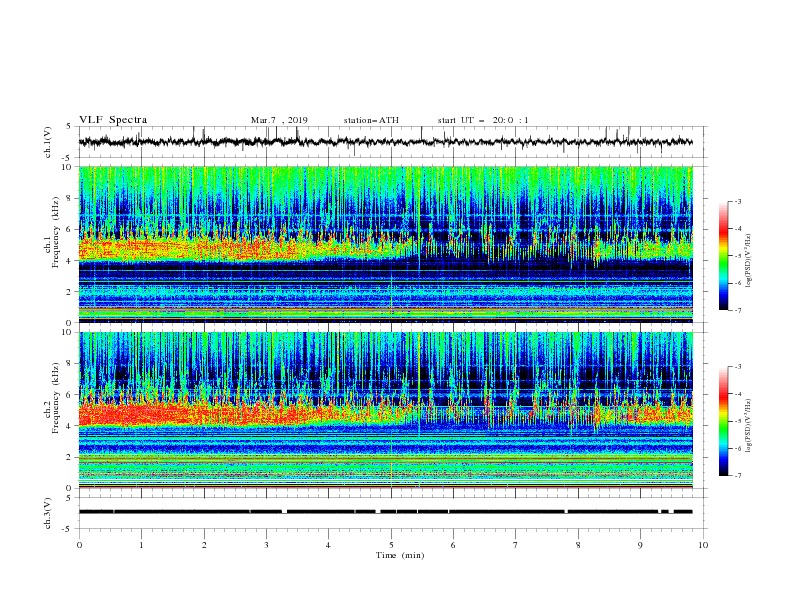Screen dimensions: 792x612
Task: Click the "4" tick on the ch.1 frequency axis
Action: pos(70,261)
